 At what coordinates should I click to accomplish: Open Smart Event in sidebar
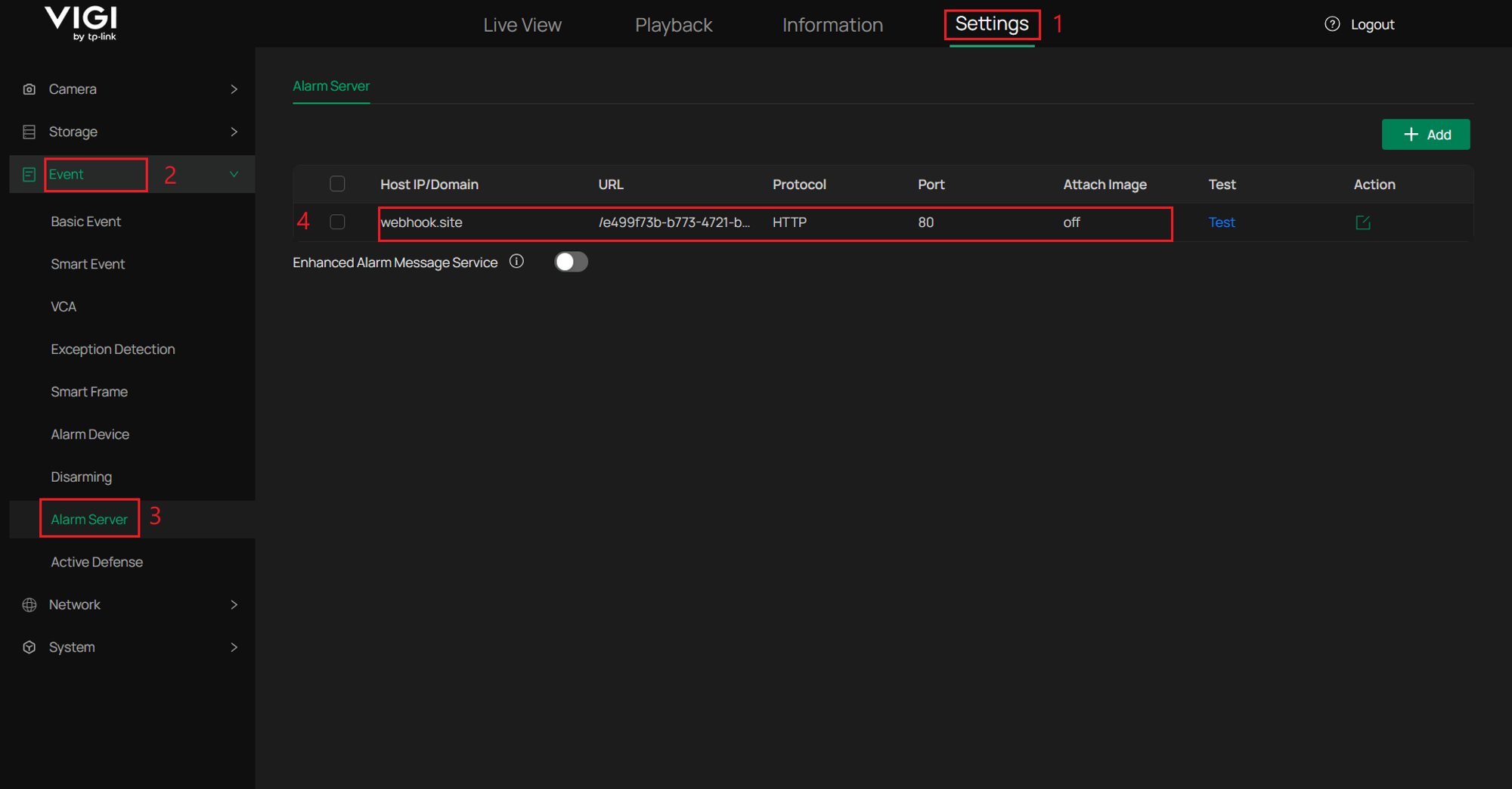[x=88, y=264]
